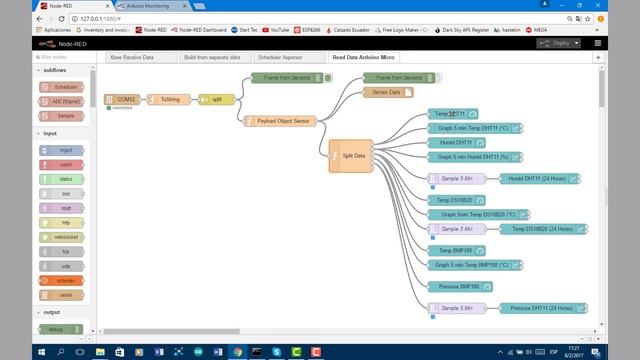This screenshot has height=360, width=640.
Task: Open the Arduino IDE from the taskbar
Action: 198,352
